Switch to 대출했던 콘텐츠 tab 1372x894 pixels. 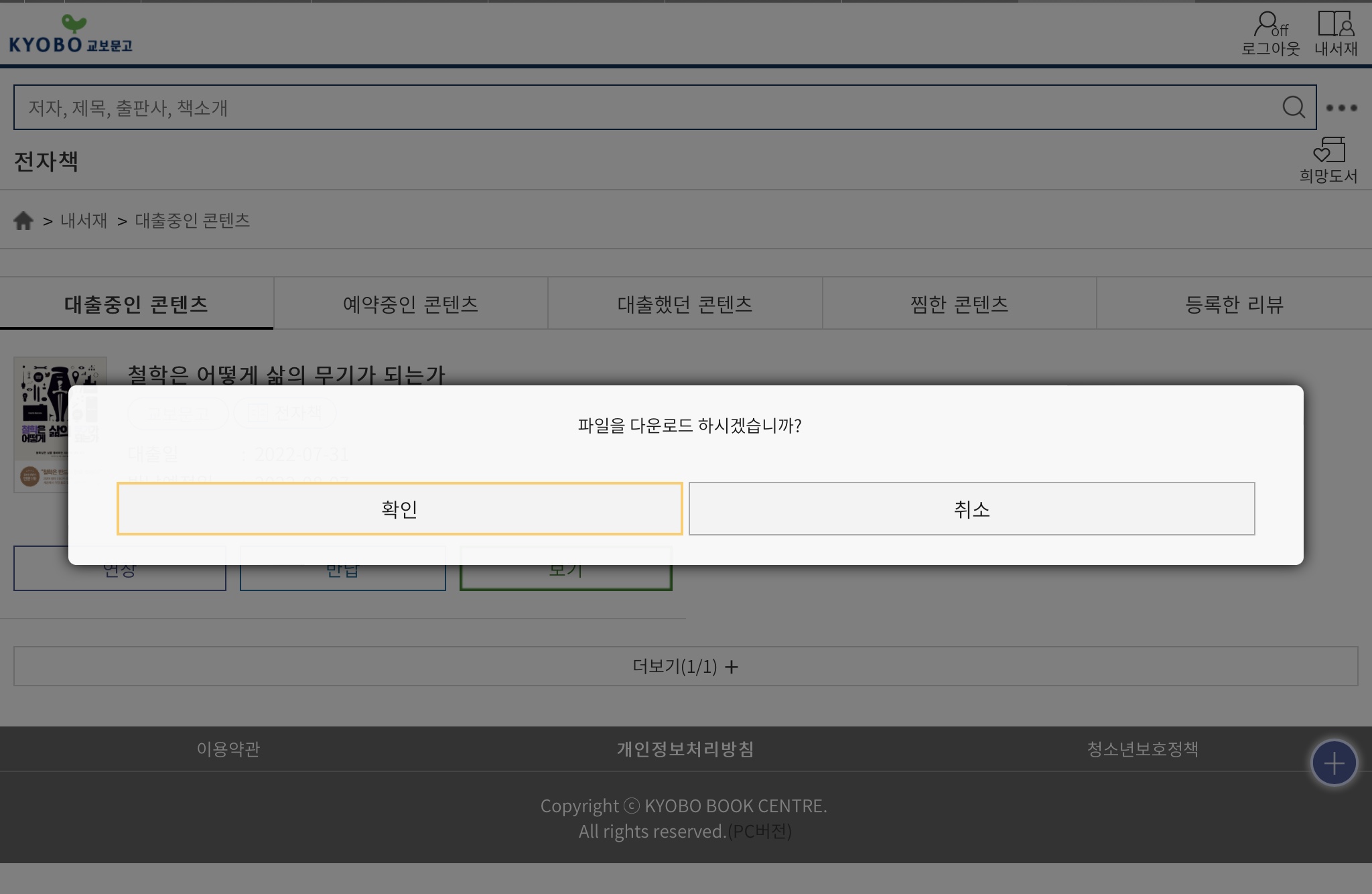click(x=685, y=304)
